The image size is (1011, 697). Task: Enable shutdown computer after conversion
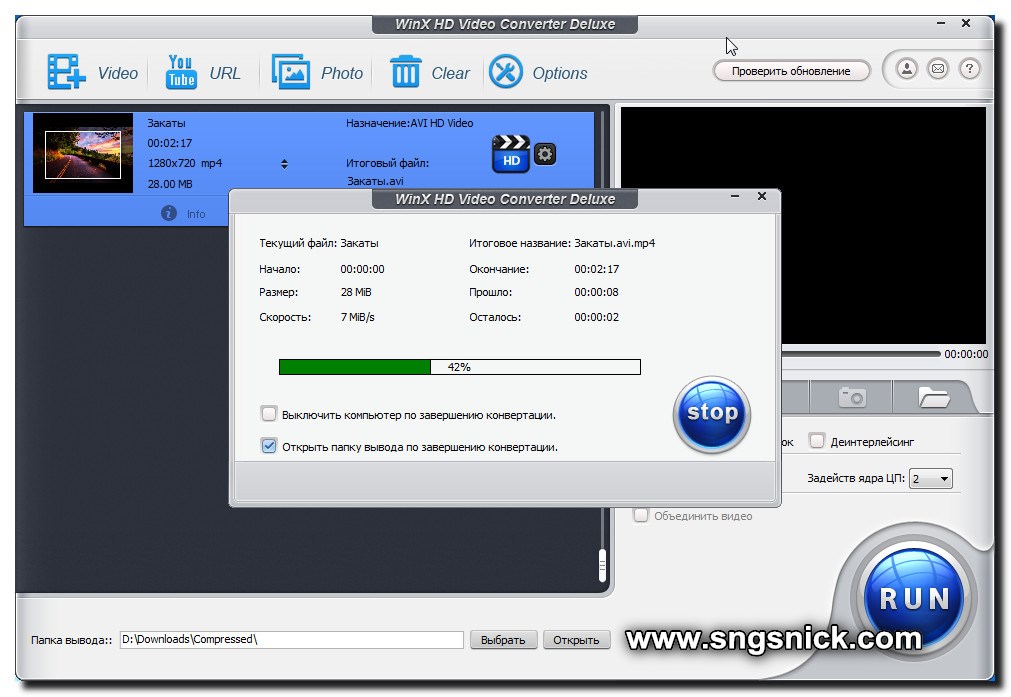268,413
